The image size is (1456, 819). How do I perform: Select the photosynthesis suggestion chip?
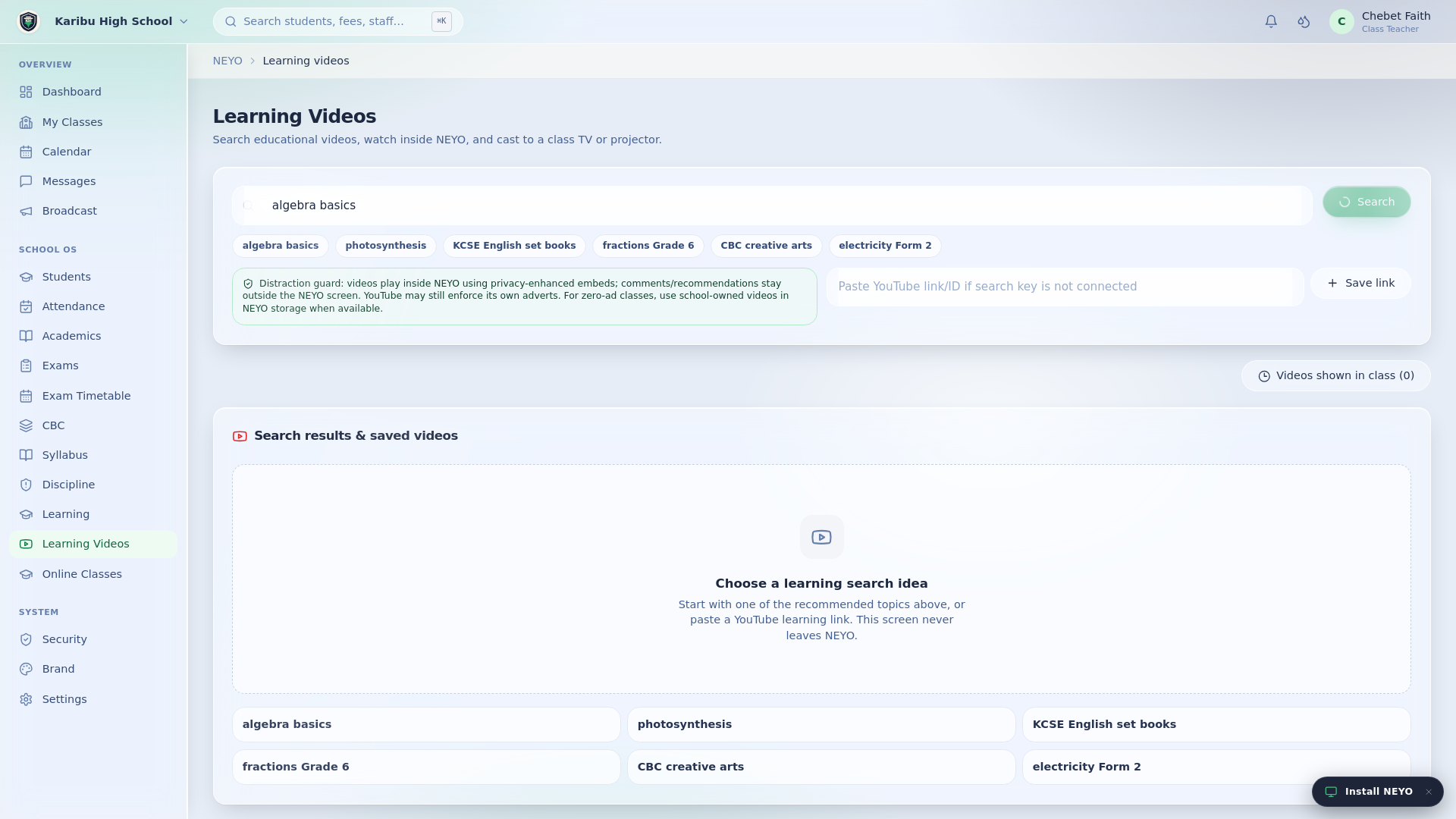386,246
